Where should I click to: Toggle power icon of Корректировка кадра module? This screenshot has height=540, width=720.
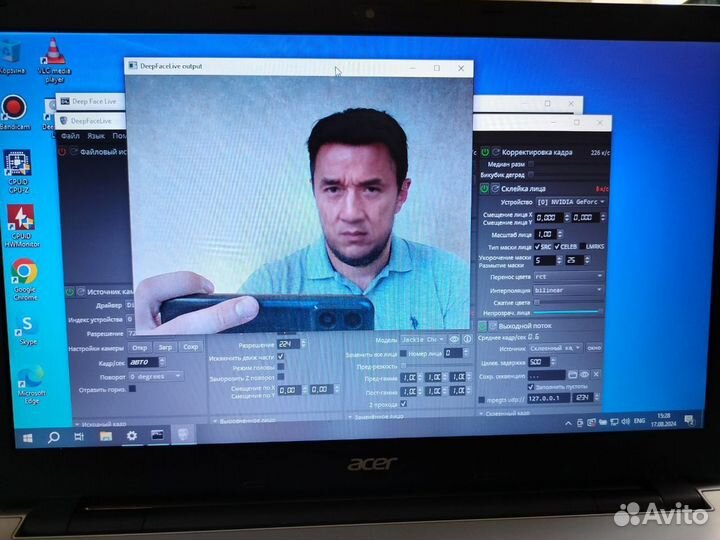tap(484, 152)
